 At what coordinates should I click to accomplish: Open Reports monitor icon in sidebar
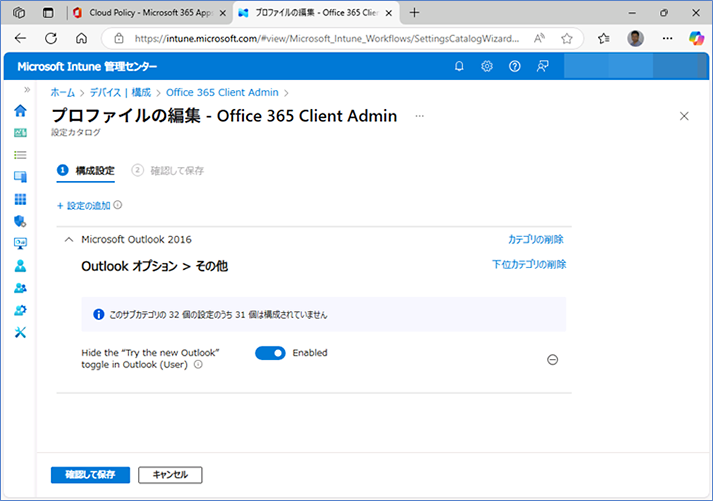pos(20,243)
